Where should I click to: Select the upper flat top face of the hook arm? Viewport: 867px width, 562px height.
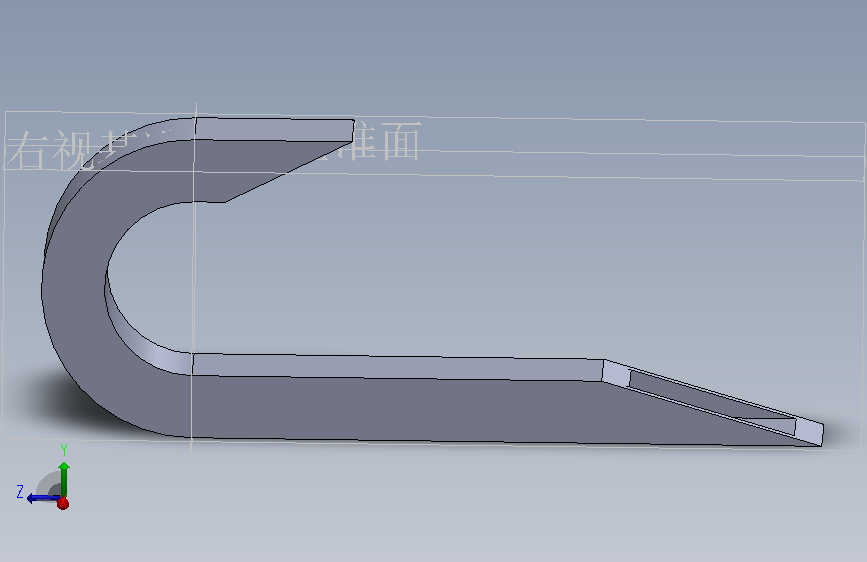[x=275, y=129]
